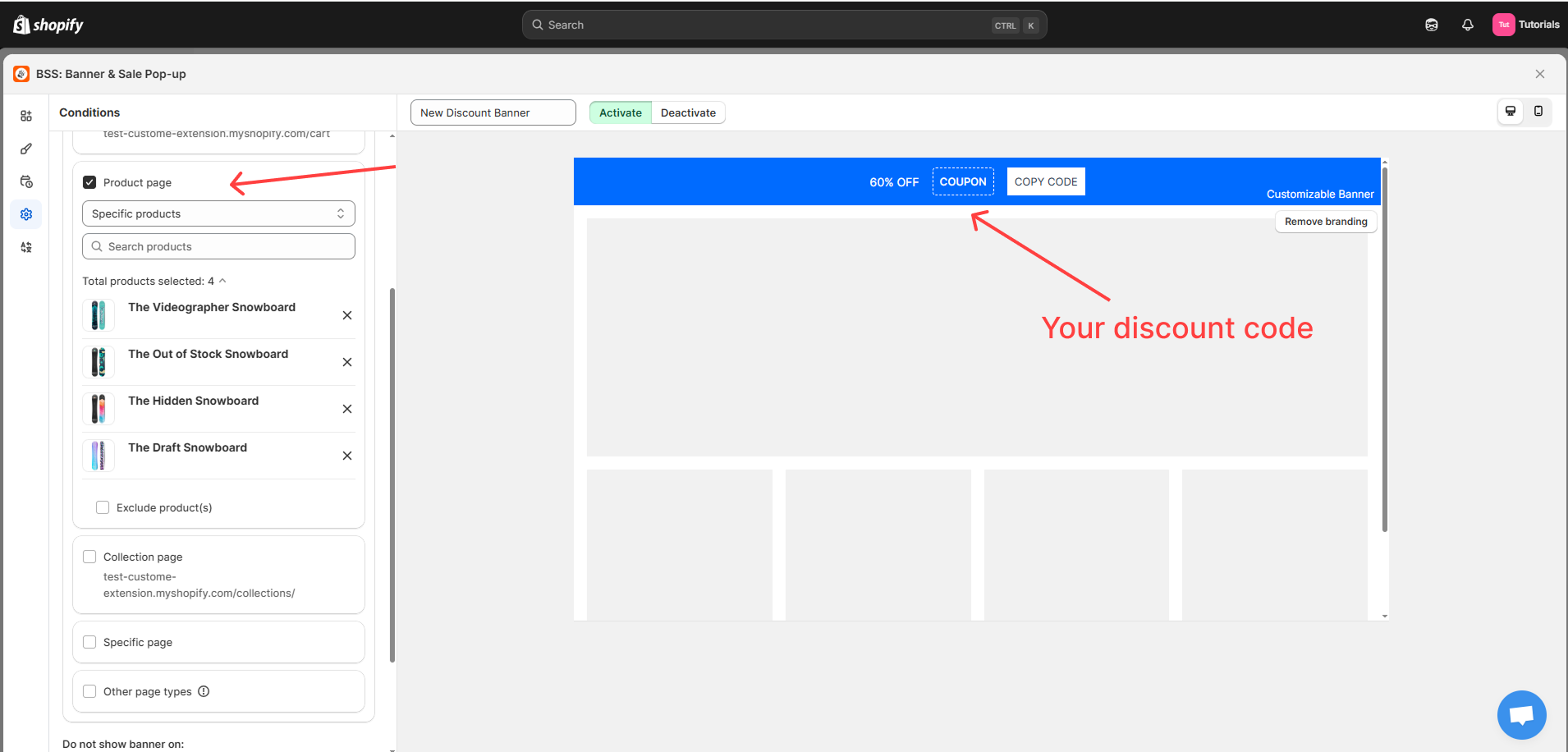Viewport: 1568px width, 752px height.
Task: Uncheck the Product page checkbox
Action: pos(89,182)
